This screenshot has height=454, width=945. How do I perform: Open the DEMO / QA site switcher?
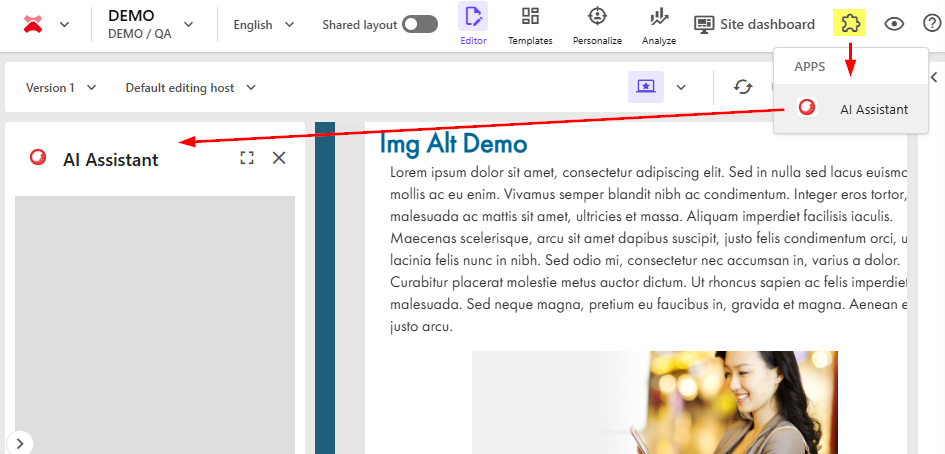click(x=150, y=24)
